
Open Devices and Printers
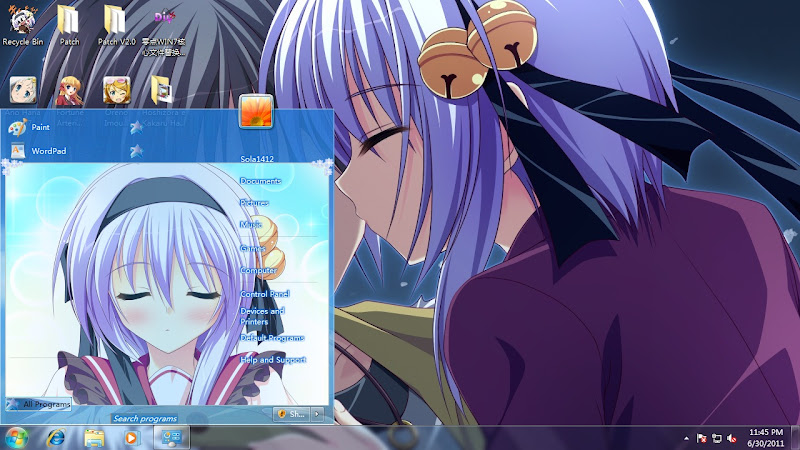coord(262,316)
